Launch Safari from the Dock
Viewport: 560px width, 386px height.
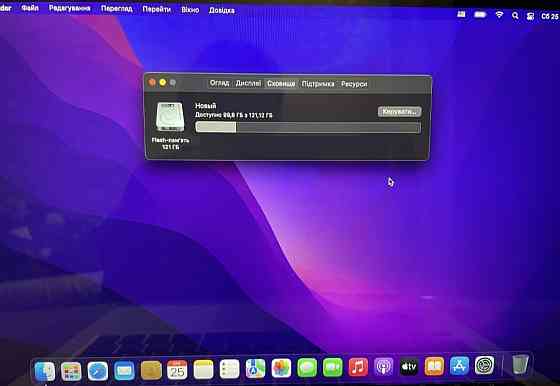[x=98, y=371]
